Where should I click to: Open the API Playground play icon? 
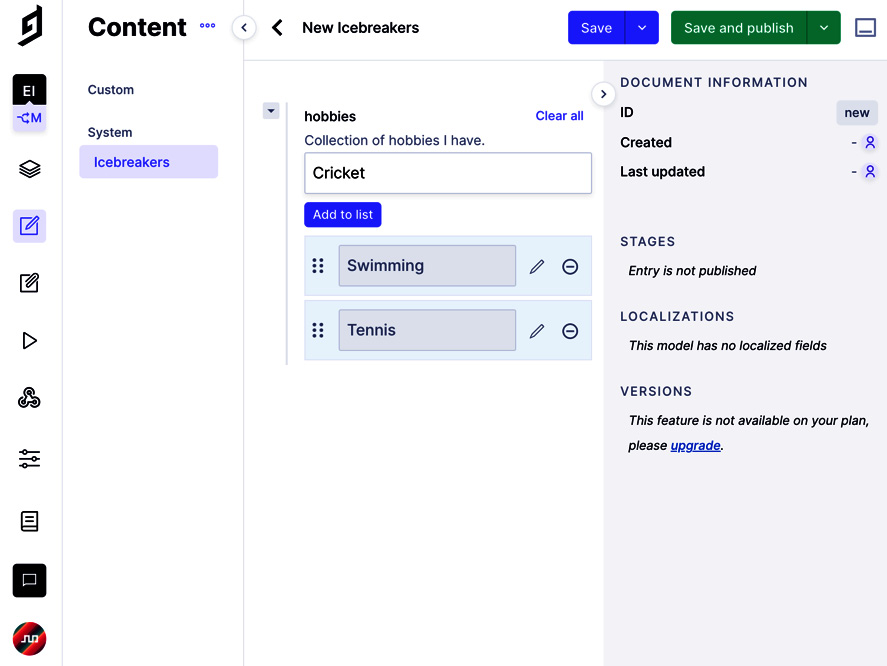point(29,340)
